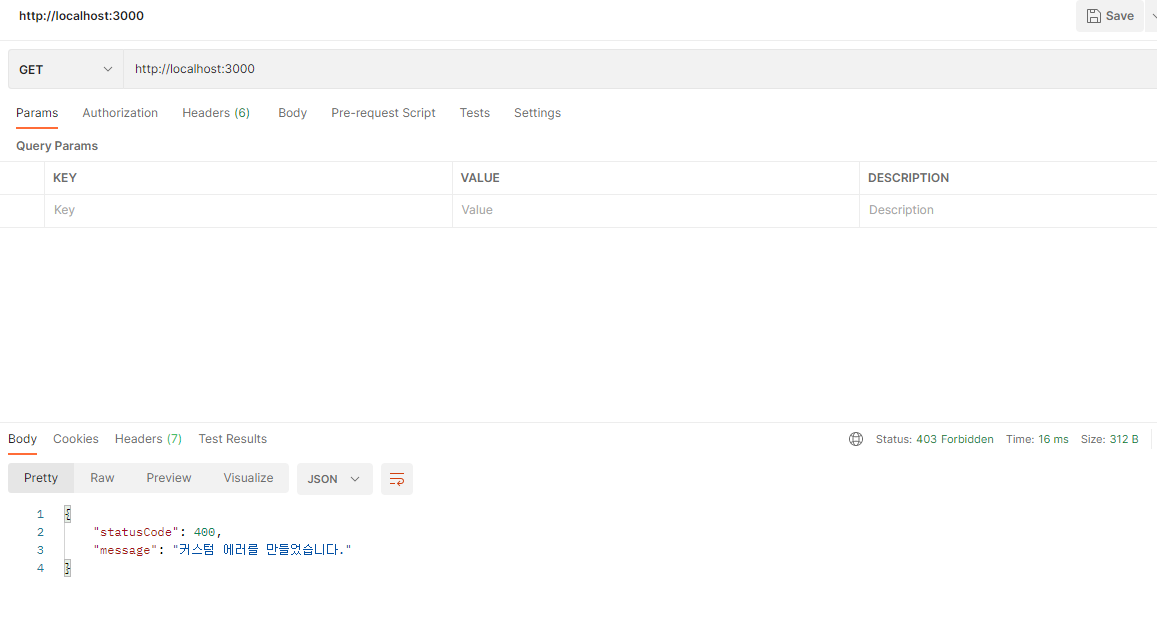Click the response time 16 ms
The image size is (1157, 620).
1053,439
